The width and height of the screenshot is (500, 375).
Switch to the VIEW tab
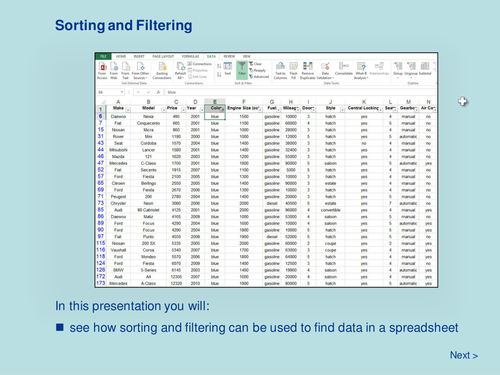[x=246, y=56]
